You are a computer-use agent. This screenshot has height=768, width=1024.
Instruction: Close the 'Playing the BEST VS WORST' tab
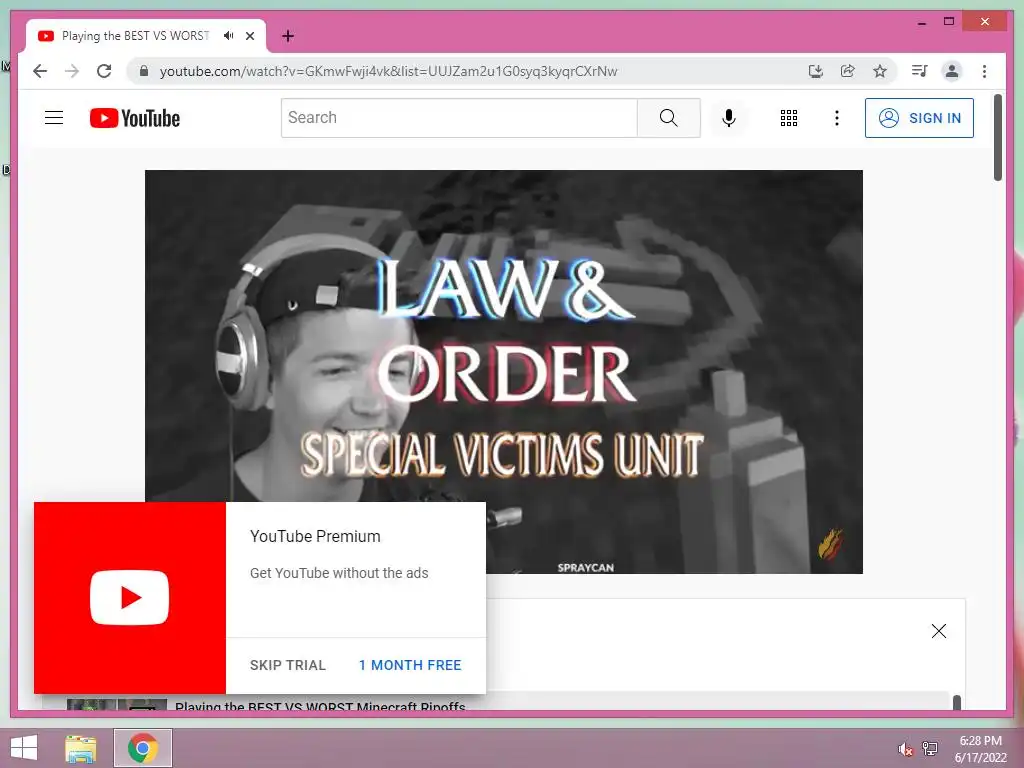pos(250,36)
